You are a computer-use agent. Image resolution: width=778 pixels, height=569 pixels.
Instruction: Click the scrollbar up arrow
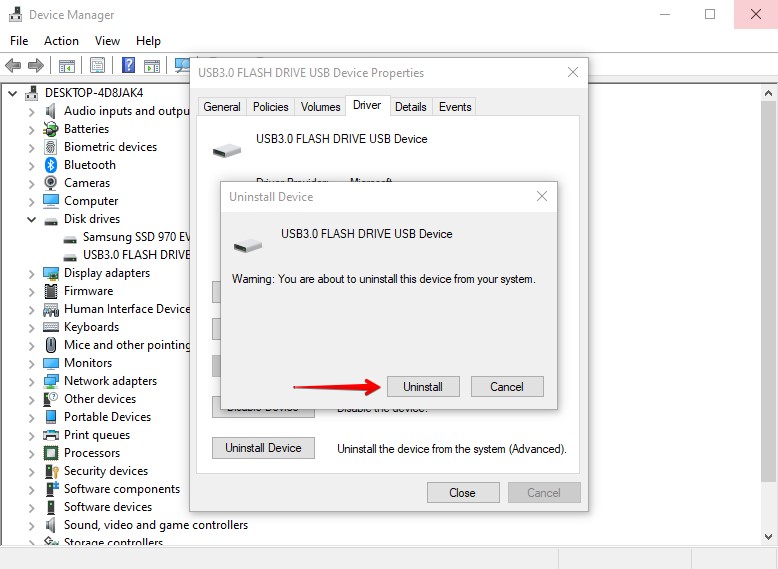coord(768,93)
